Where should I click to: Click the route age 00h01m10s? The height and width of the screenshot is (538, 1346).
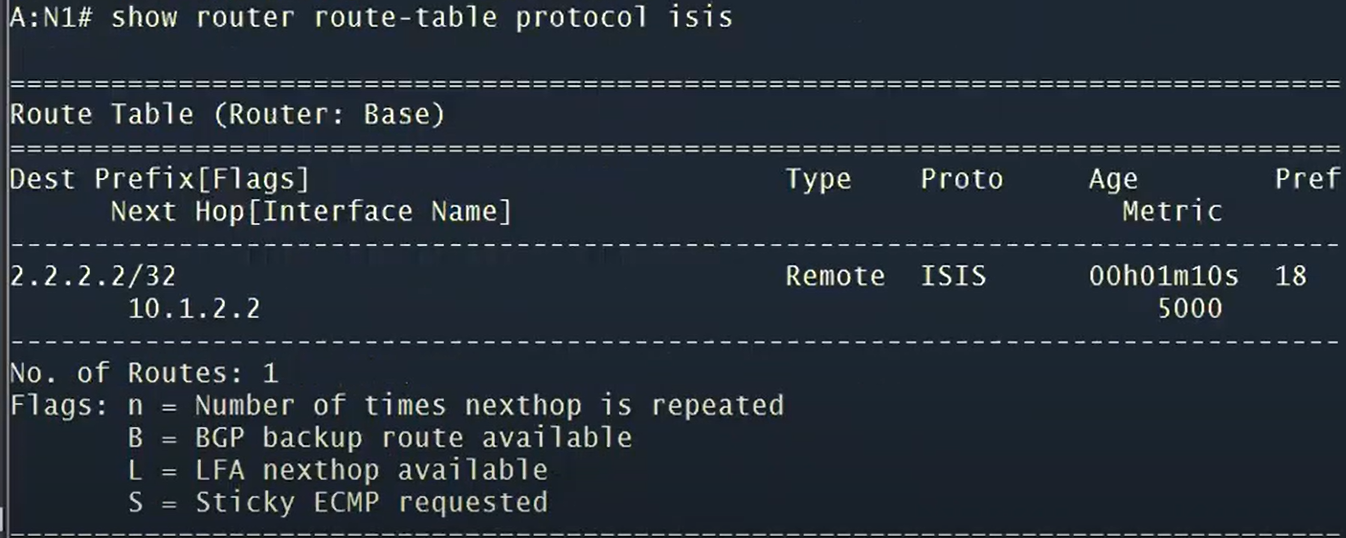(1163, 276)
